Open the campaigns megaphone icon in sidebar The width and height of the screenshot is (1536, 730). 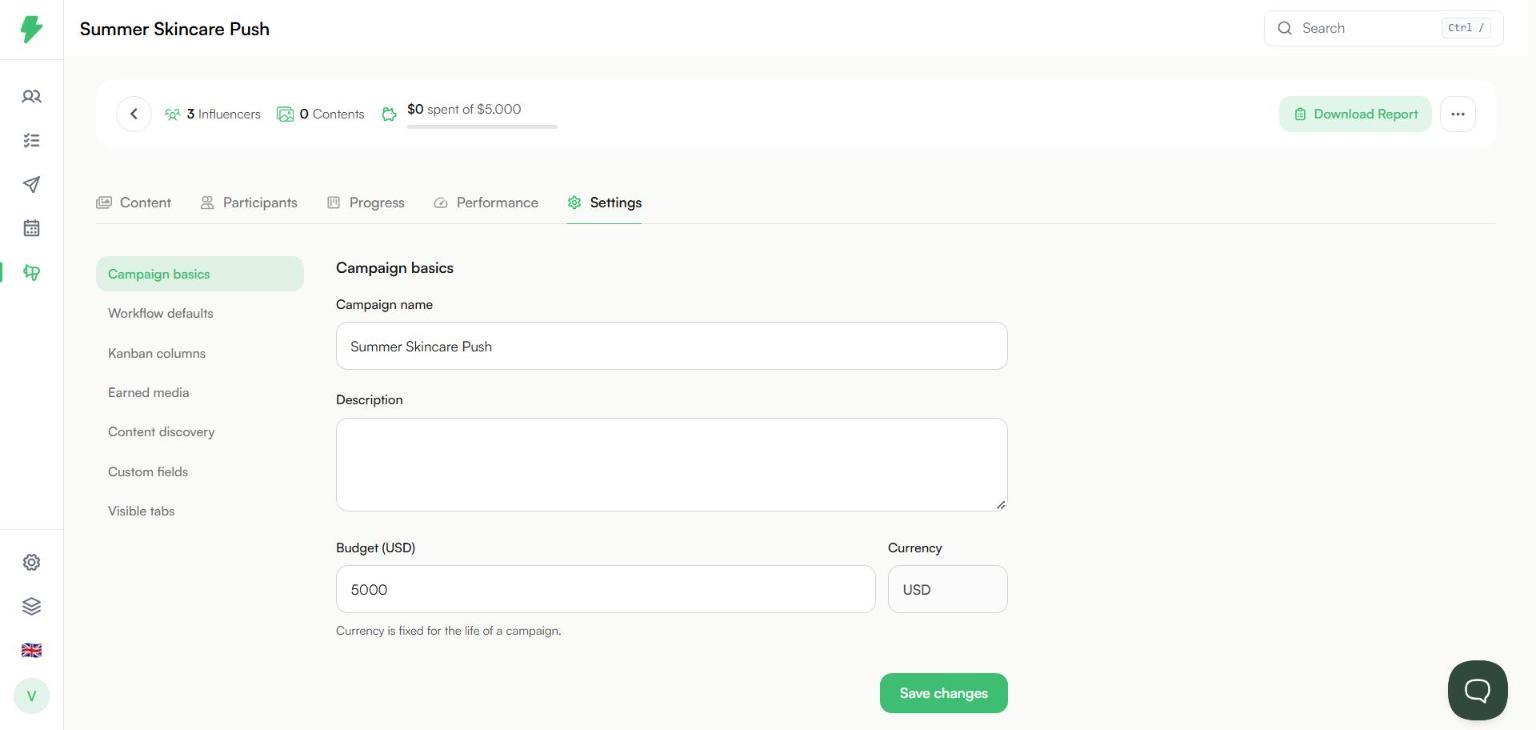31,272
